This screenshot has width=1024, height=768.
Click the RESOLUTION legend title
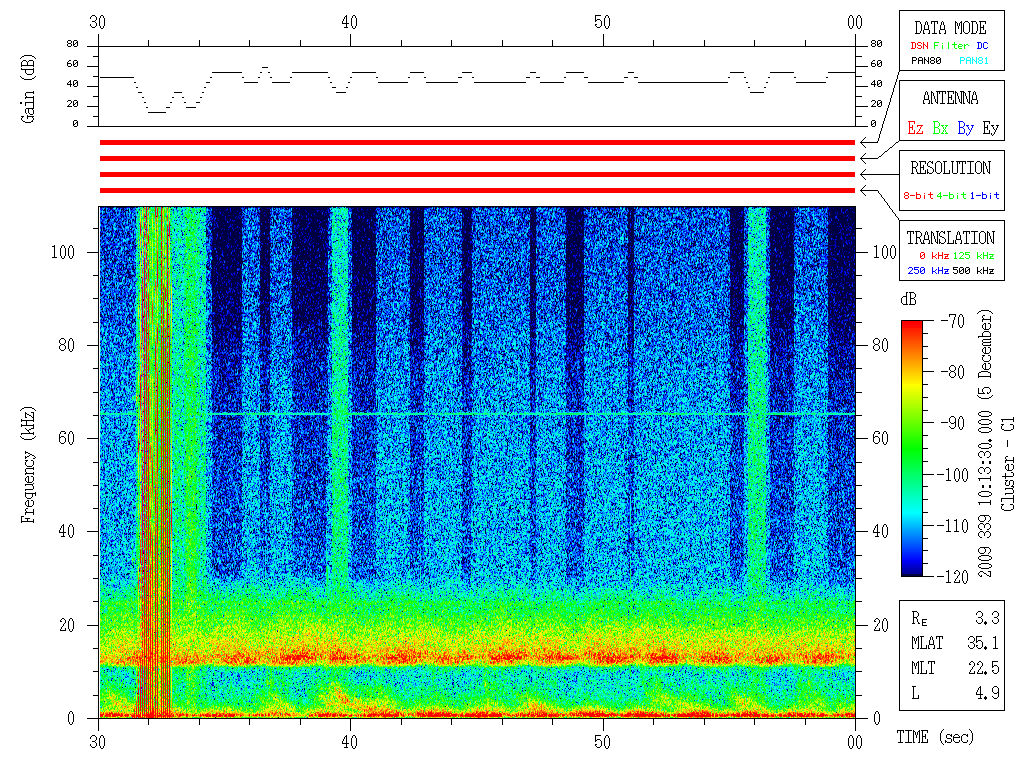click(950, 168)
